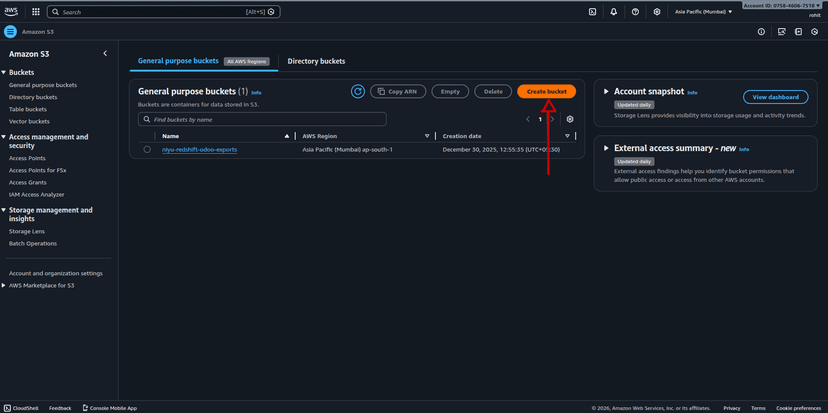Click the View dashboard button
The image size is (828, 413).
point(775,97)
